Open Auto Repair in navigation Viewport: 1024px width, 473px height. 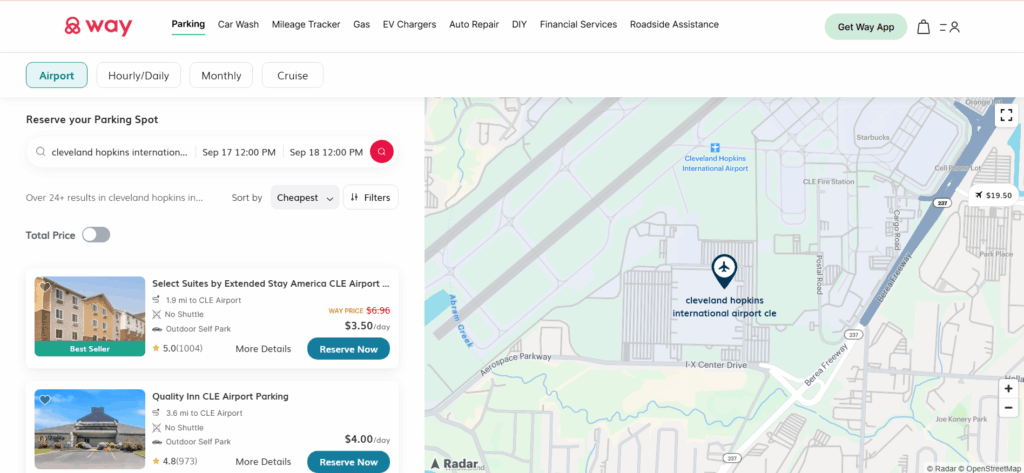474,24
